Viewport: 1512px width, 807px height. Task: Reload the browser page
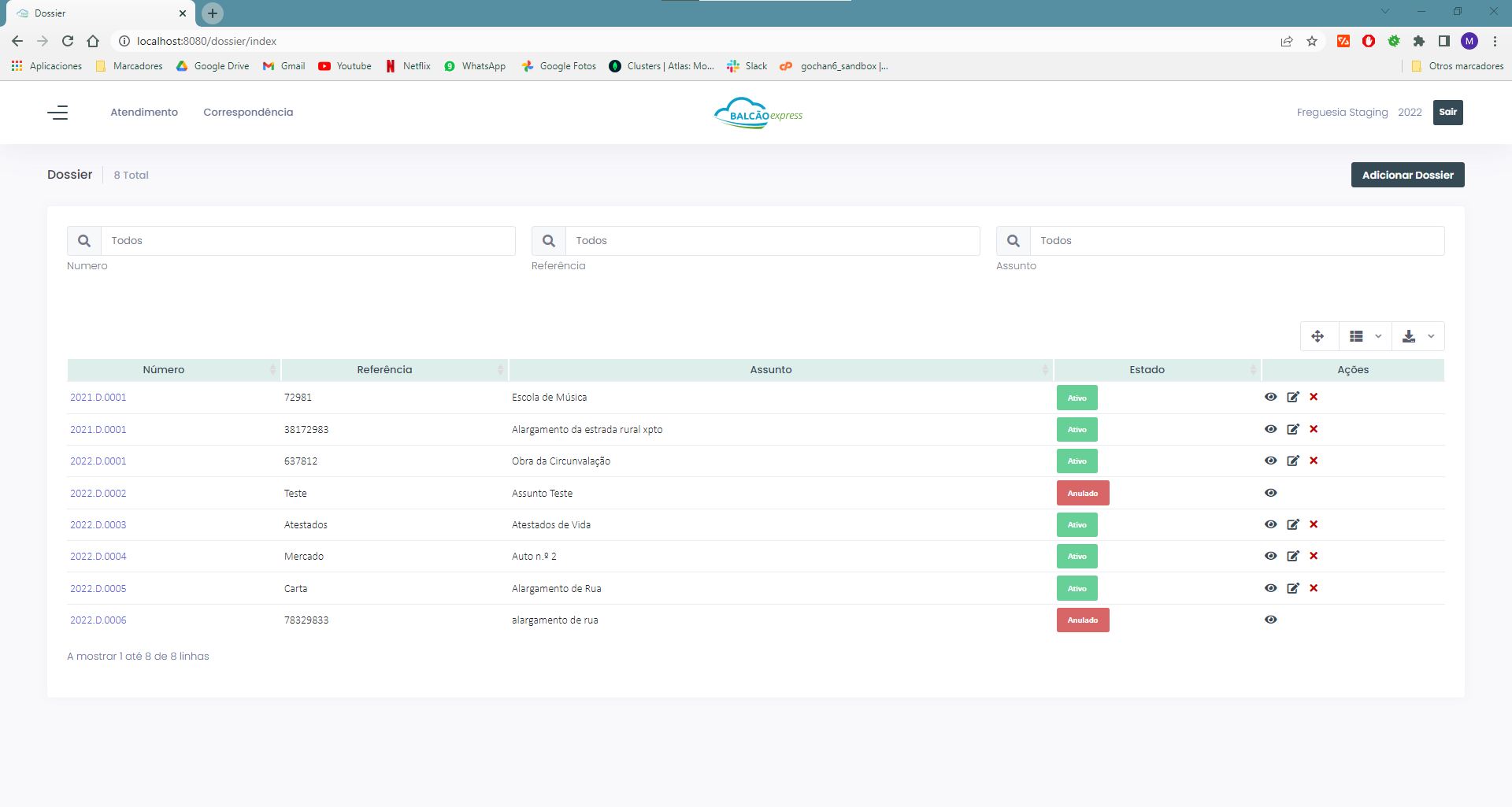coord(68,41)
